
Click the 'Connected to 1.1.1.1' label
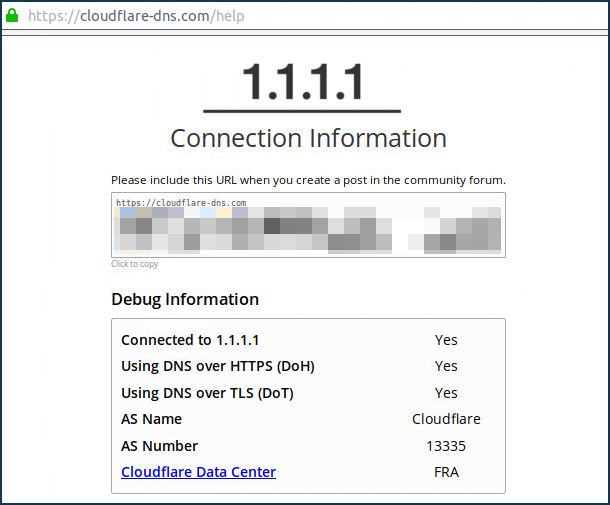pyautogui.click(x=190, y=340)
